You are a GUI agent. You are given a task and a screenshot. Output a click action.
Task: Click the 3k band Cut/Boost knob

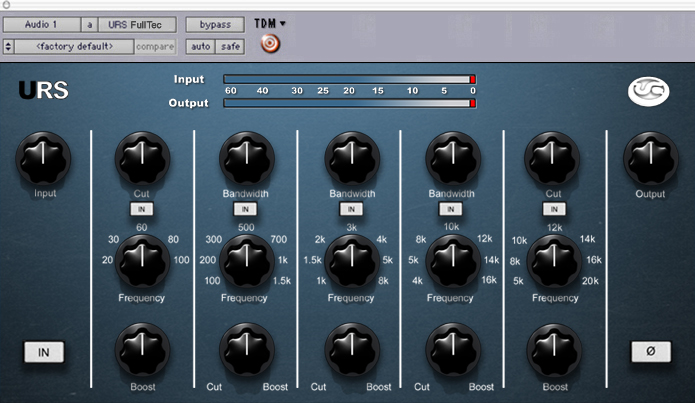(x=352, y=350)
